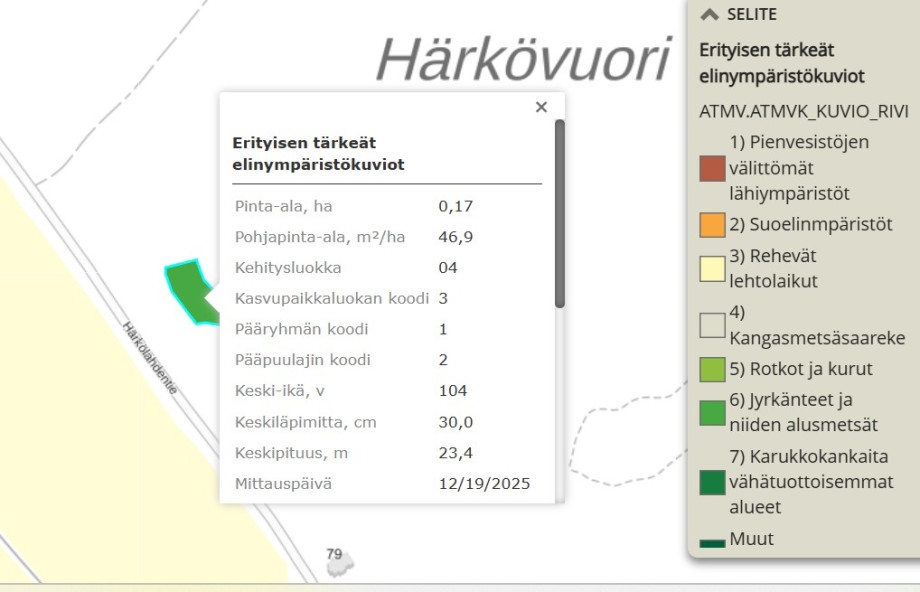Click the popup heading Erityisen tärkeät elinympäristökuviot
Image resolution: width=920 pixels, height=592 pixels.
tap(318, 154)
